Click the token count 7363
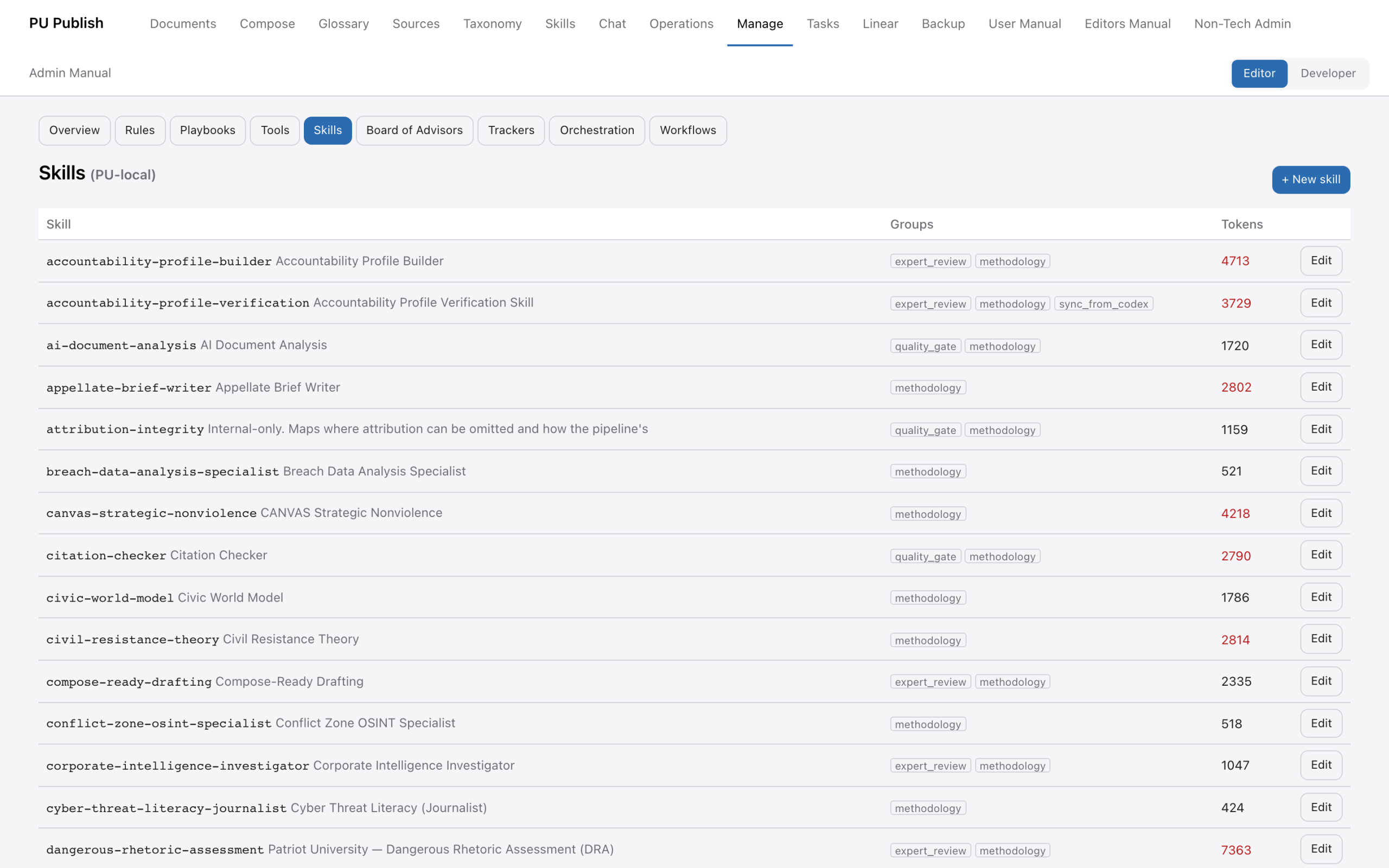This screenshot has width=1389, height=868. point(1236,850)
